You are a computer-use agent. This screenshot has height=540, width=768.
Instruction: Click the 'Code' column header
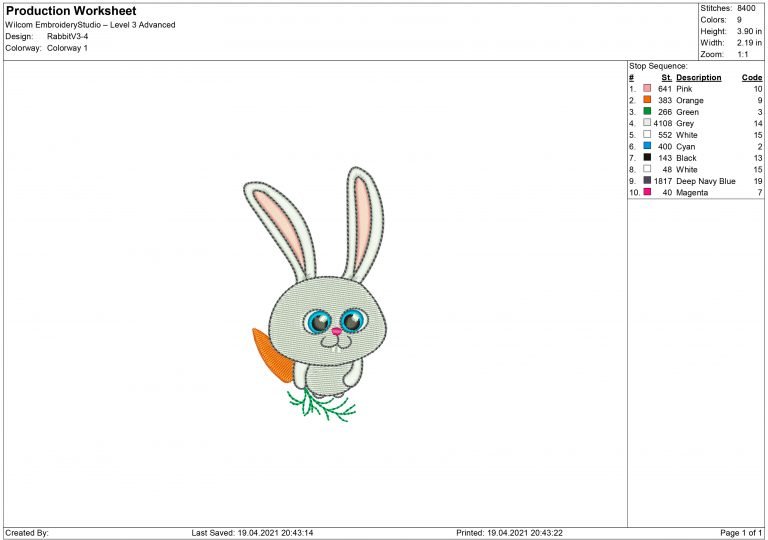pyautogui.click(x=752, y=77)
